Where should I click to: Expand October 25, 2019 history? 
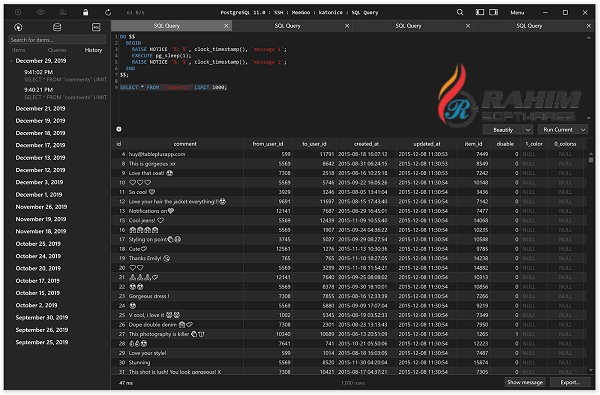pyautogui.click(x=38, y=244)
